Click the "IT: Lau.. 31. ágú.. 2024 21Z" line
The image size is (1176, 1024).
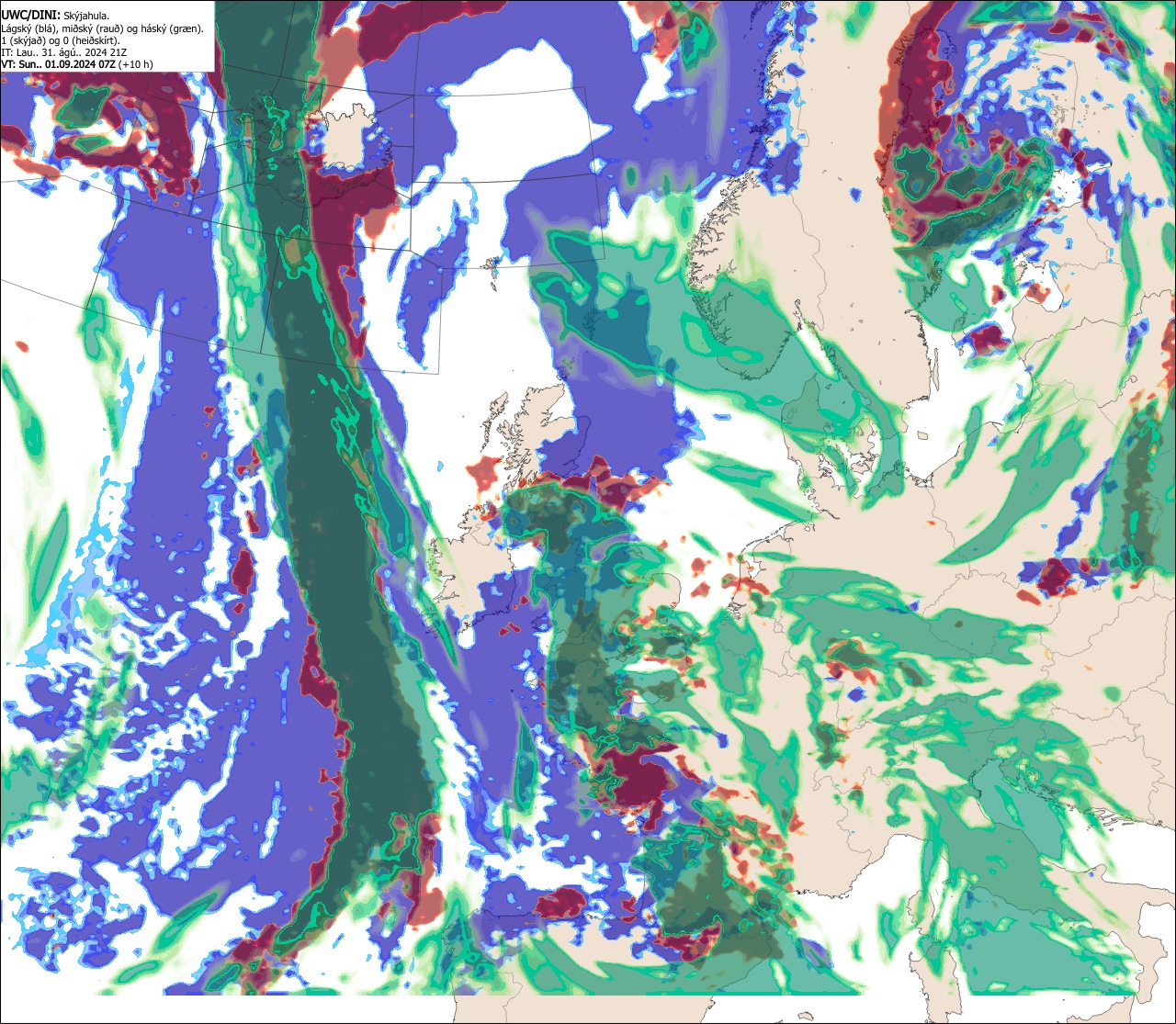pos(63,52)
